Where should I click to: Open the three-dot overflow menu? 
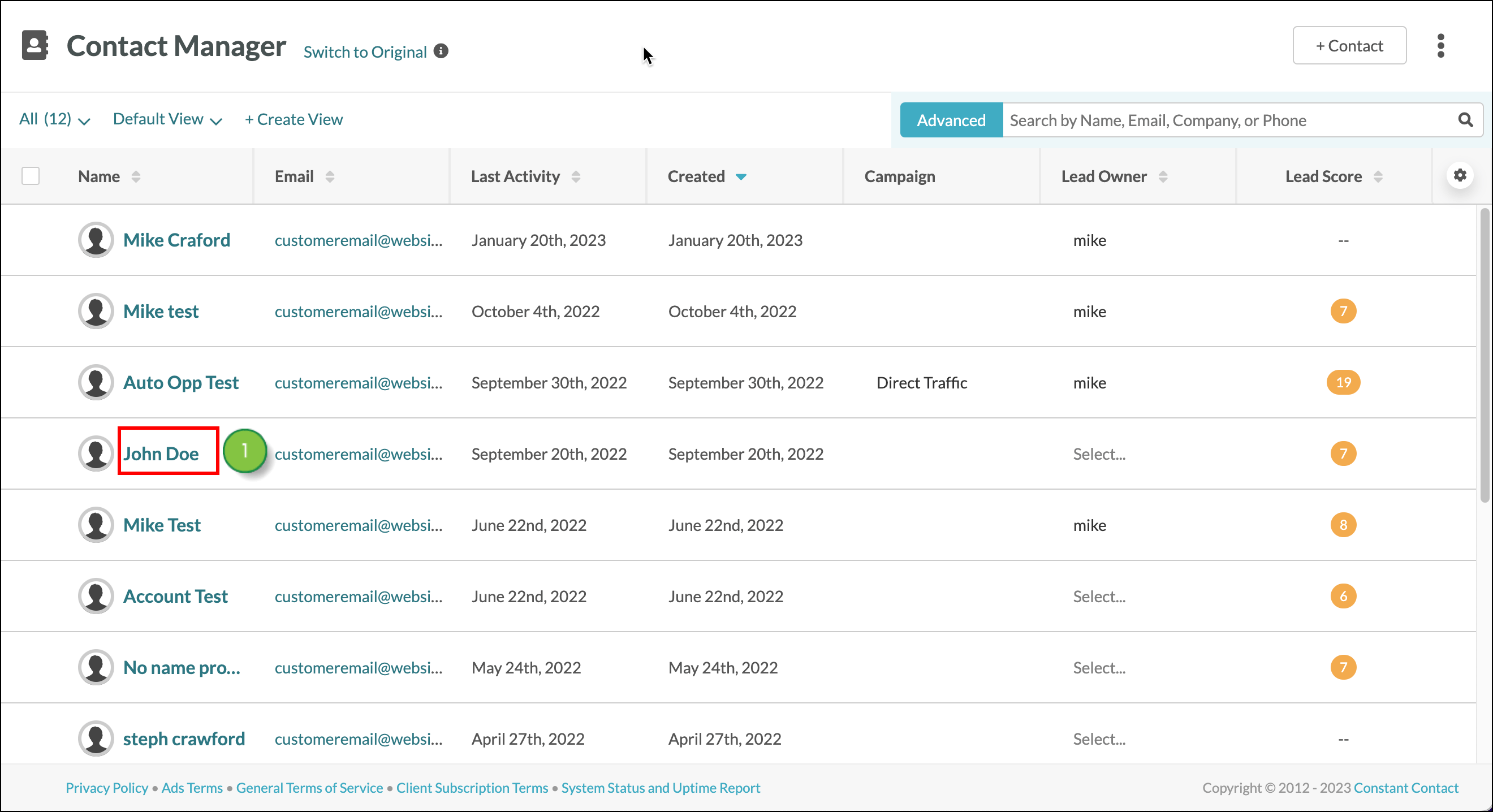[x=1442, y=46]
